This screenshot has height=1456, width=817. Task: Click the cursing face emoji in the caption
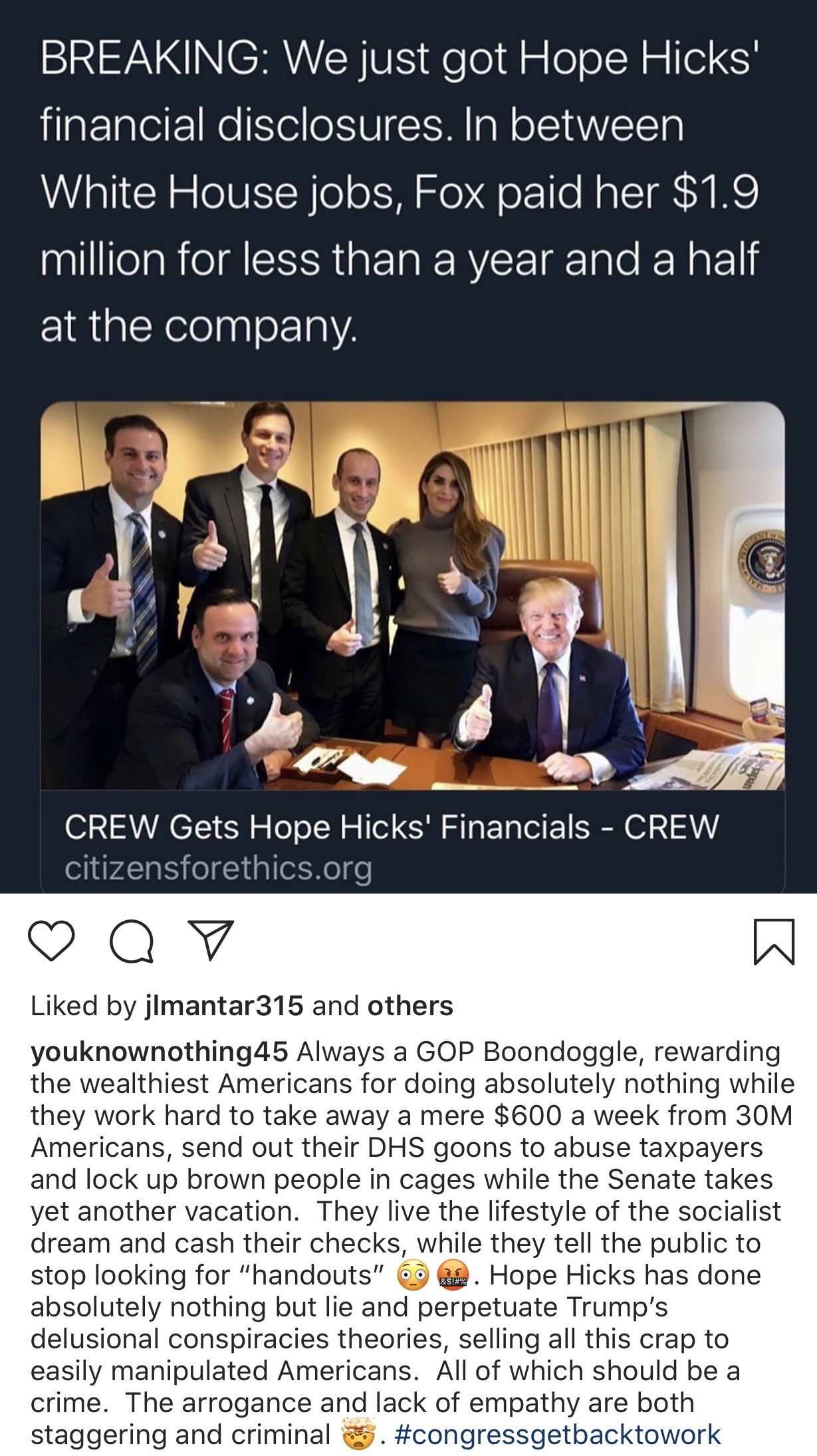(453, 1276)
